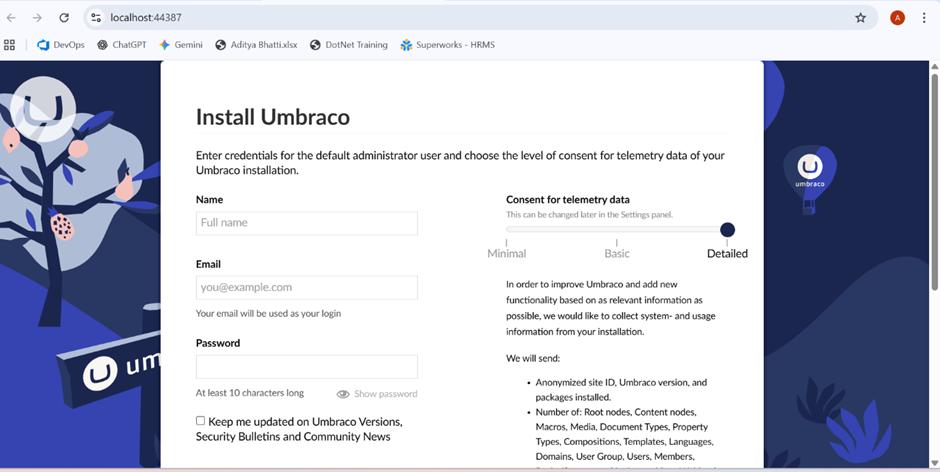940x472 pixels.
Task: Click the site information icon in address bar
Action: pos(96,18)
